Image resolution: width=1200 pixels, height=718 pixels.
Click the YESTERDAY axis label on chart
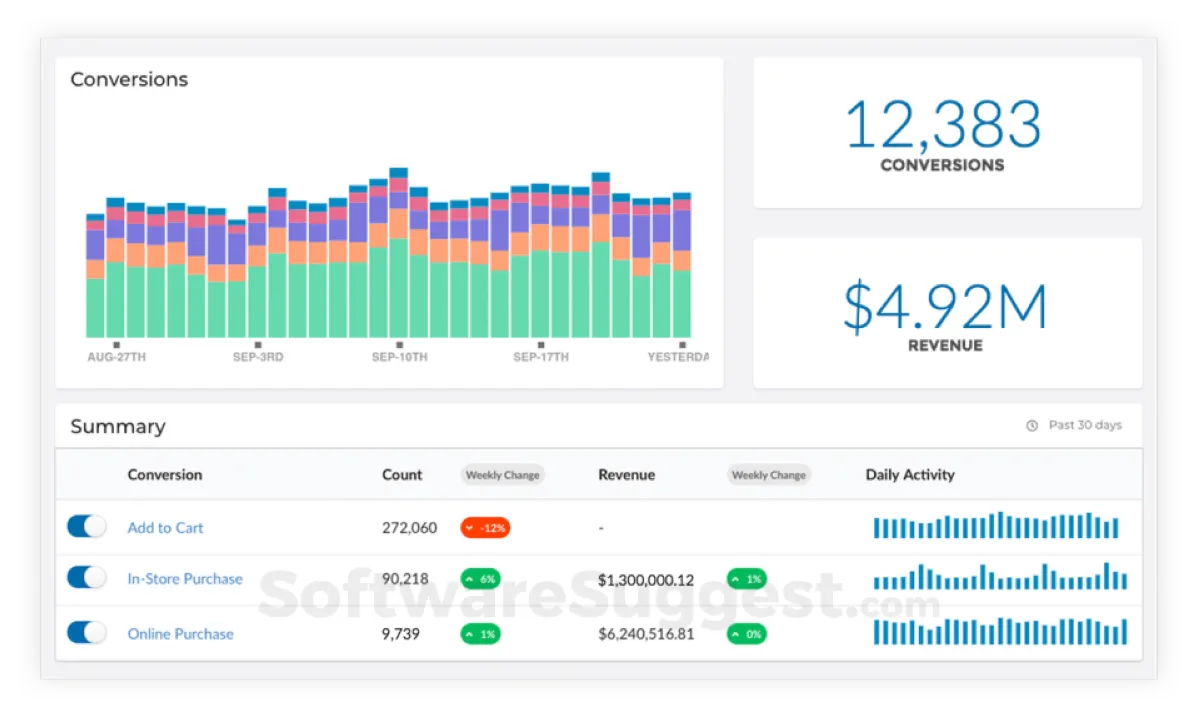point(677,357)
